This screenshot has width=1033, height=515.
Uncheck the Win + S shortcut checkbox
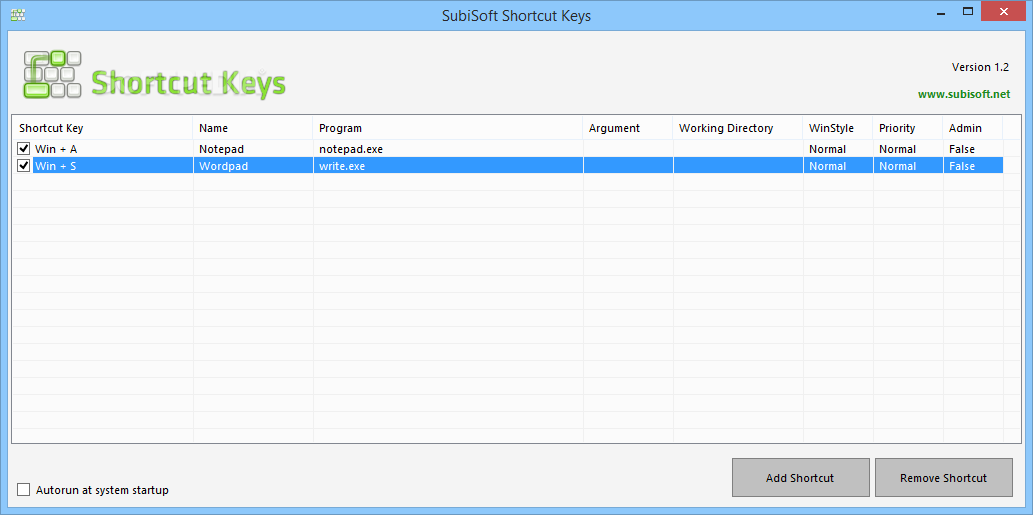click(x=24, y=166)
